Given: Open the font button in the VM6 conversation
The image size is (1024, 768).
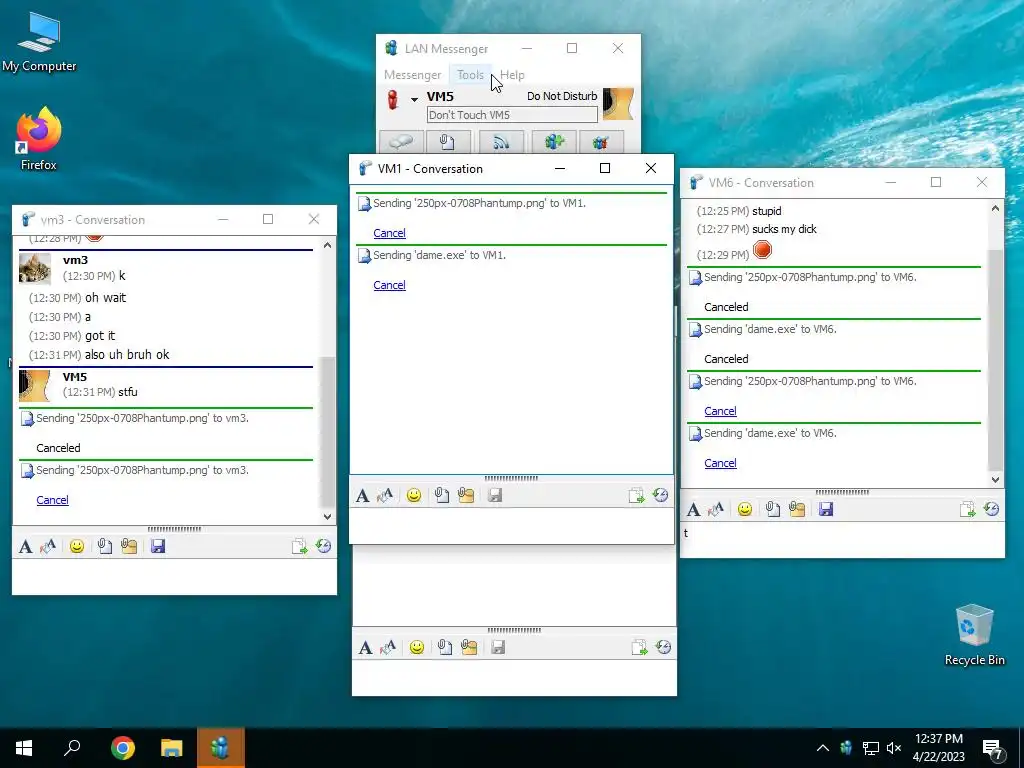Looking at the screenshot, I should [694, 509].
